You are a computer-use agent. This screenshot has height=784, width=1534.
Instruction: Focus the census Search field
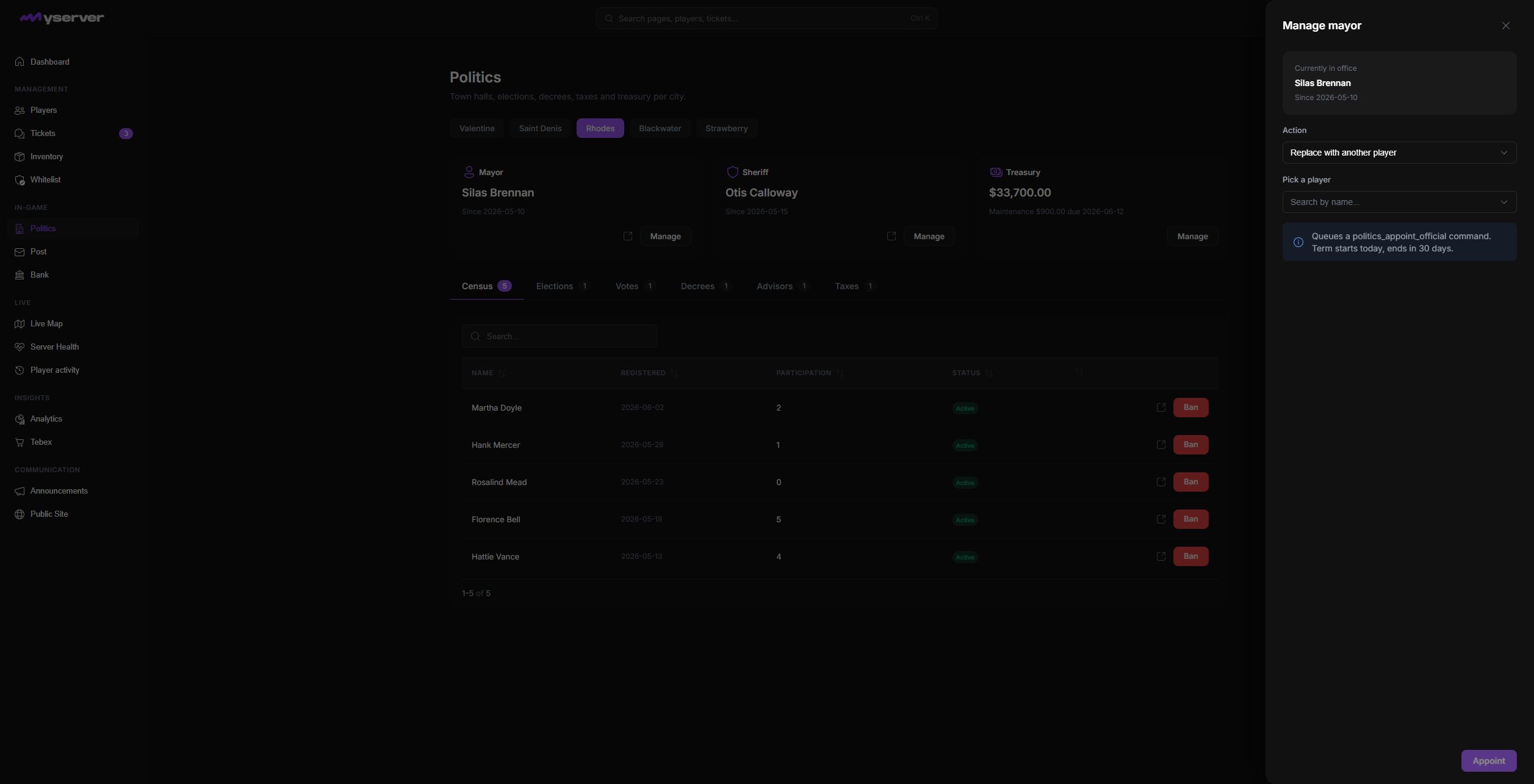point(559,336)
